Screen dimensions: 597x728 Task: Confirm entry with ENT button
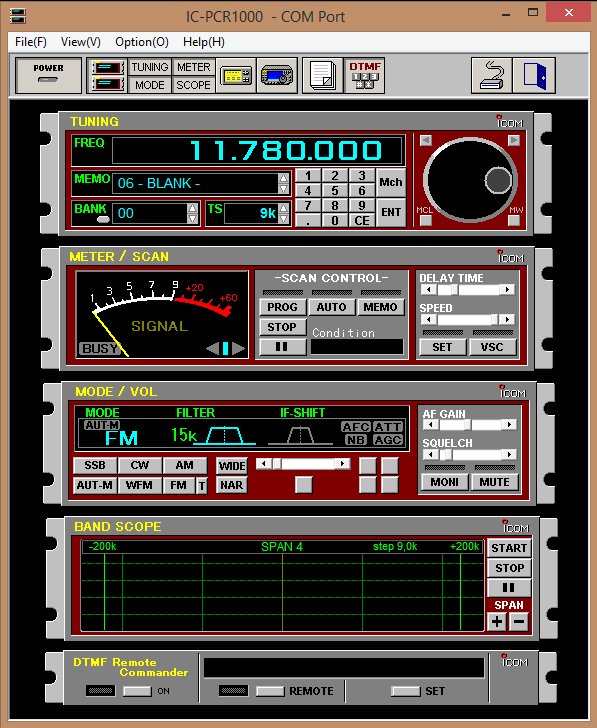tap(390, 212)
